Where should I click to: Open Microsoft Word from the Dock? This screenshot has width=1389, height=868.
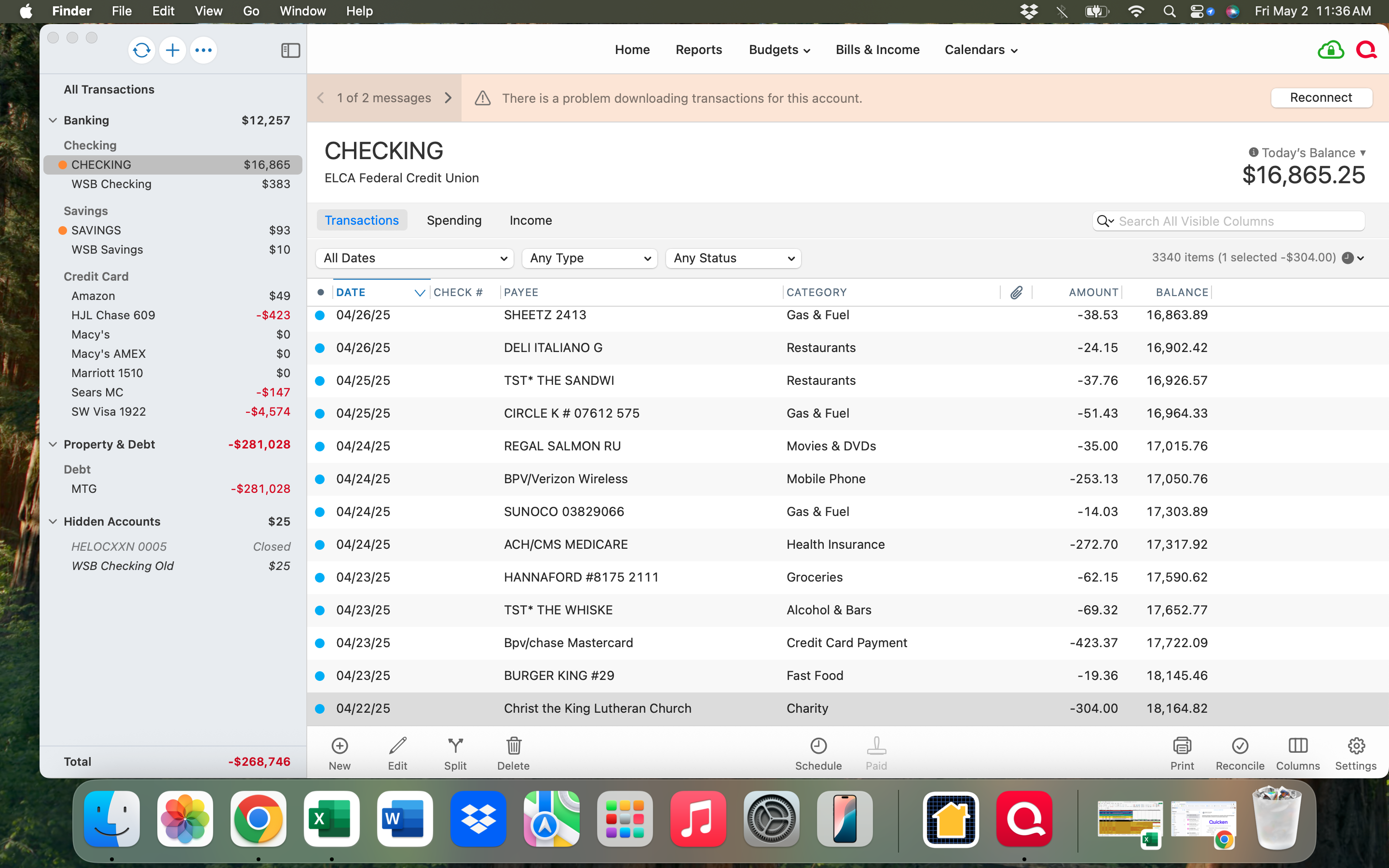[405, 819]
